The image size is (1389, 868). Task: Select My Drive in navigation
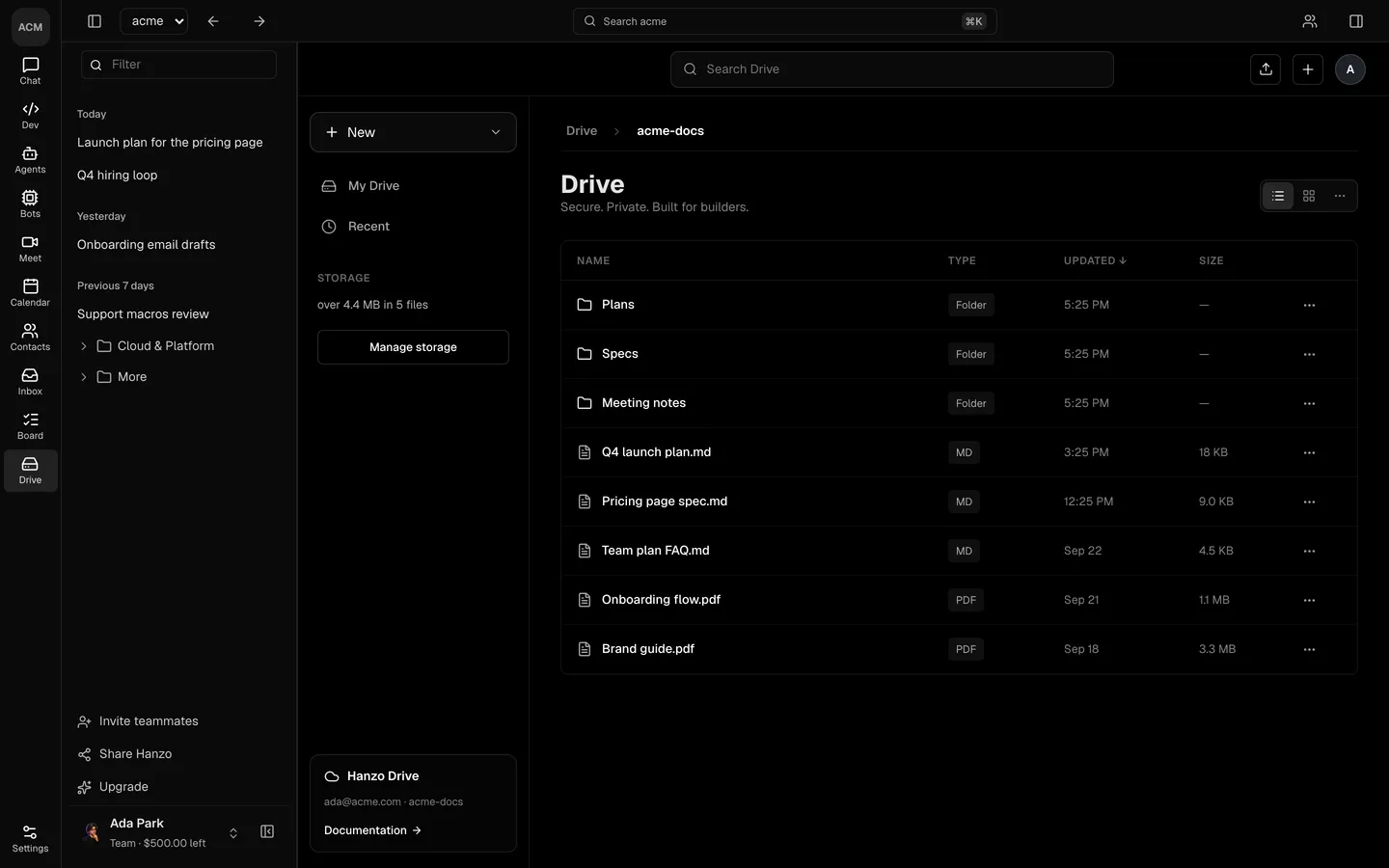413,186
